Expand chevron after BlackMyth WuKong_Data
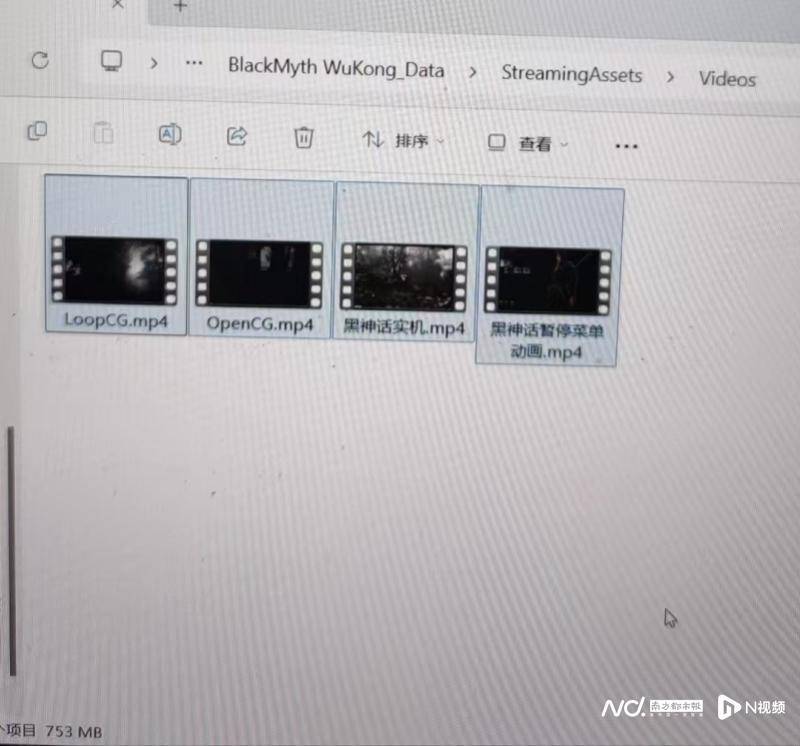Image resolution: width=800 pixels, height=746 pixels. coord(472,72)
